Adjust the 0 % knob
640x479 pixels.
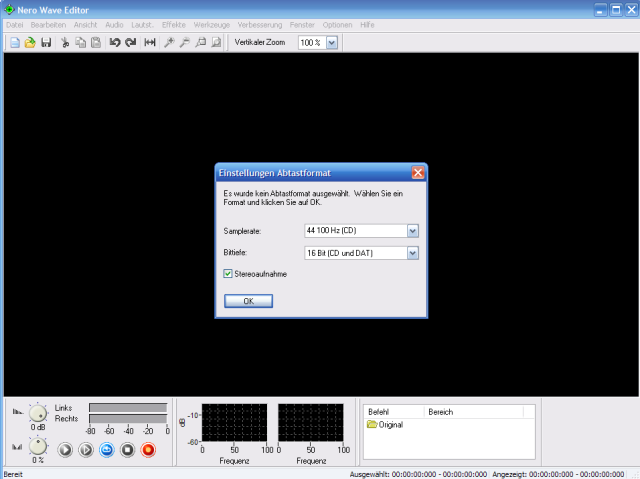38,446
